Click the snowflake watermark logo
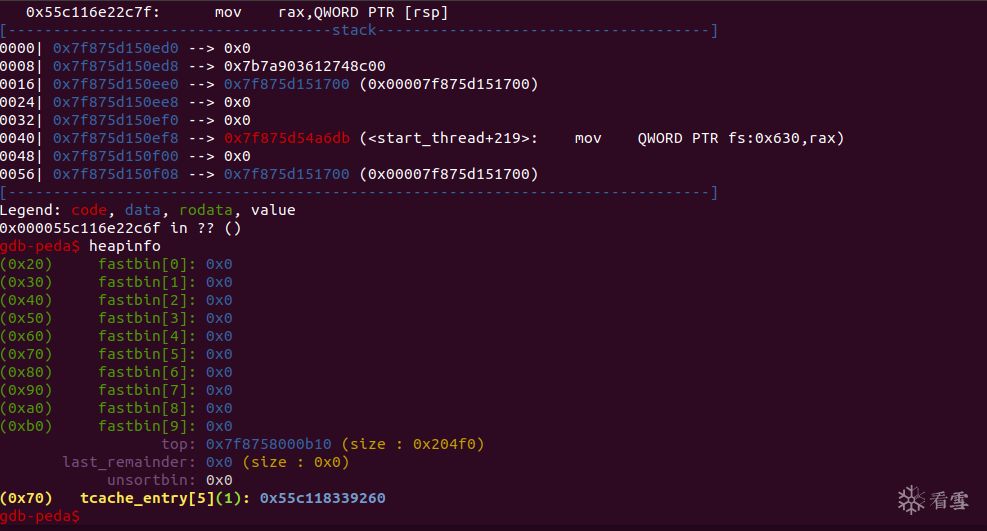This screenshot has height=531, width=987. (x=911, y=498)
